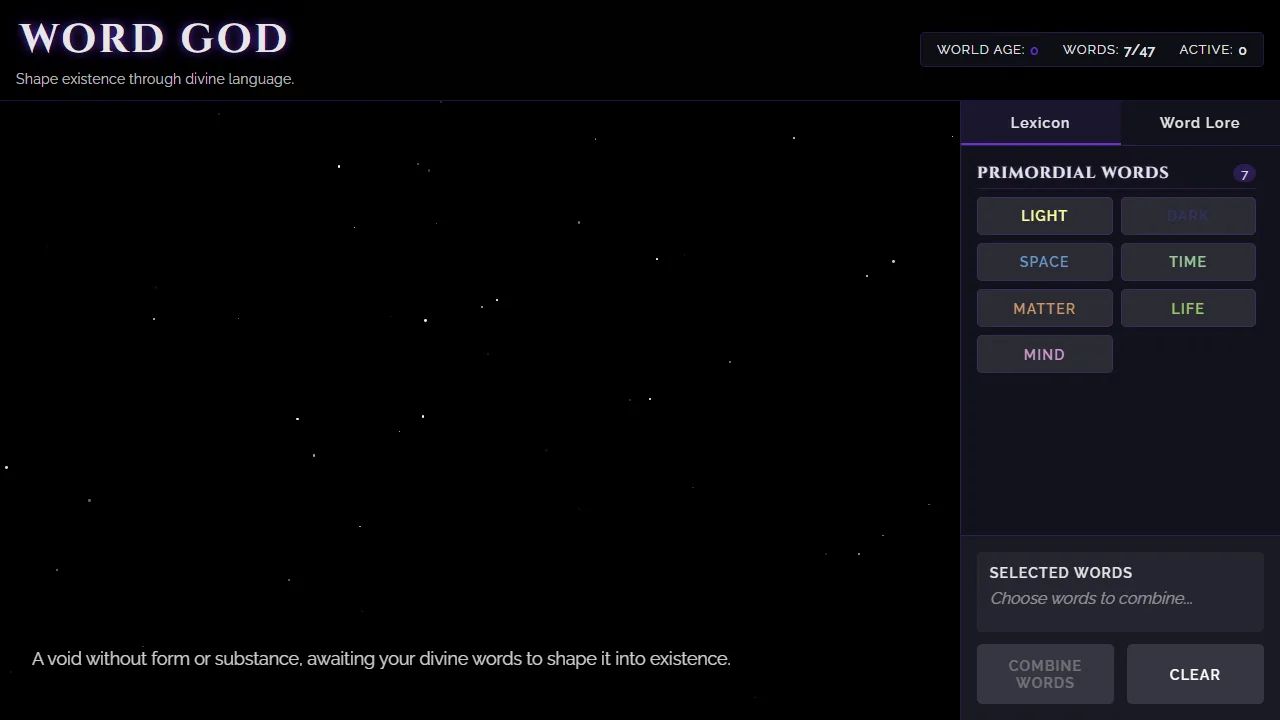Image resolution: width=1280 pixels, height=720 pixels.
Task: Clear the selected words
Action: point(1195,674)
